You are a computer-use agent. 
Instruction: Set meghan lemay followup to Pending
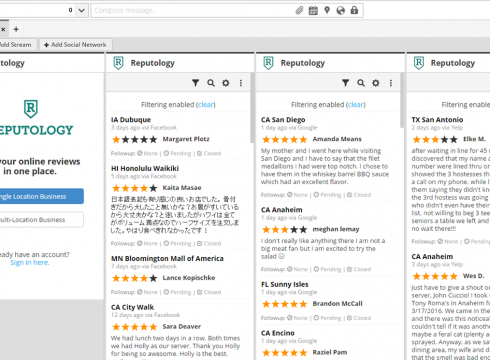pos(327,269)
